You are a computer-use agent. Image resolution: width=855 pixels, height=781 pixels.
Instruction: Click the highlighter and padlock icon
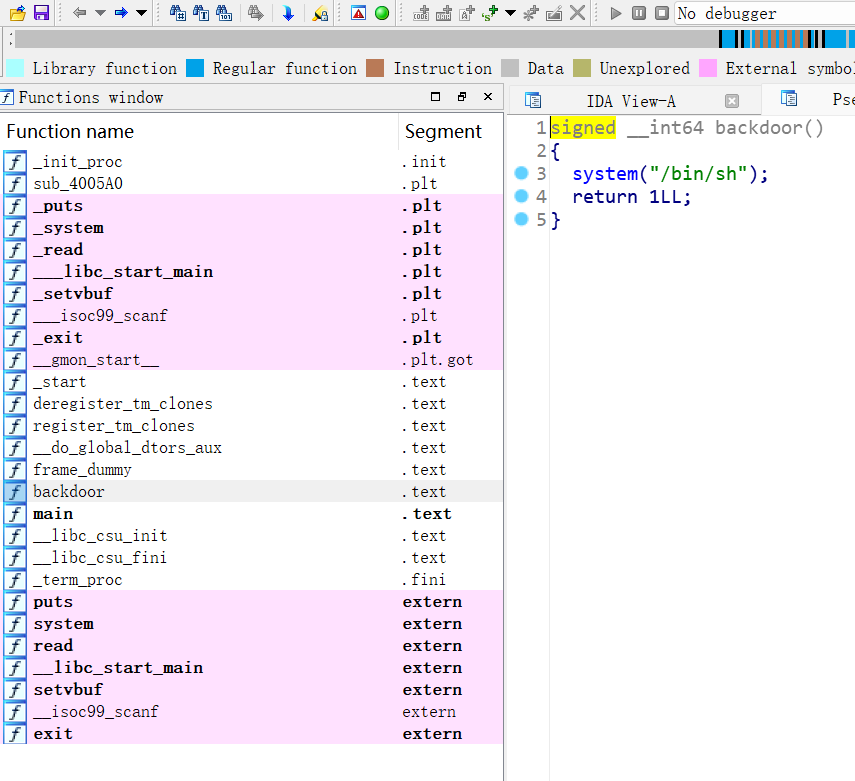(320, 13)
